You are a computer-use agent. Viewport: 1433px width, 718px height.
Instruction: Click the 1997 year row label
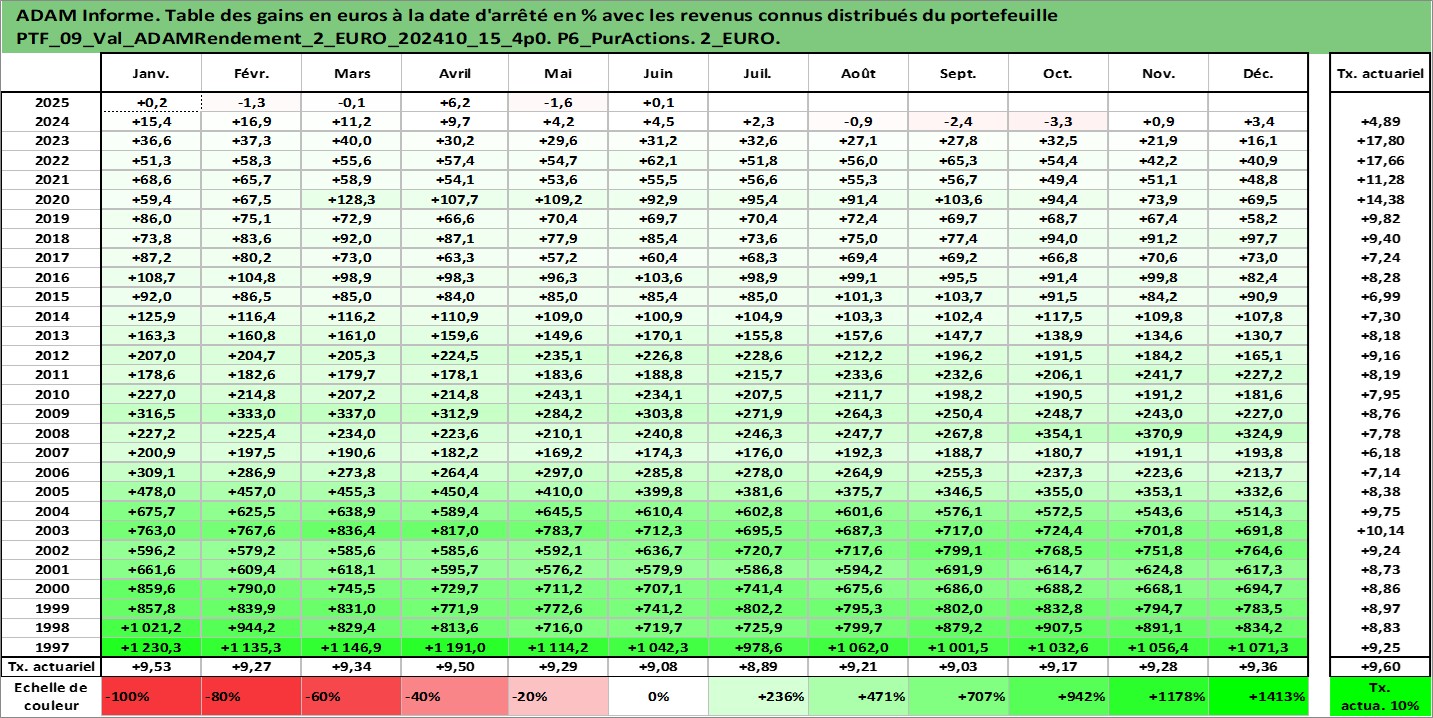tap(51, 648)
